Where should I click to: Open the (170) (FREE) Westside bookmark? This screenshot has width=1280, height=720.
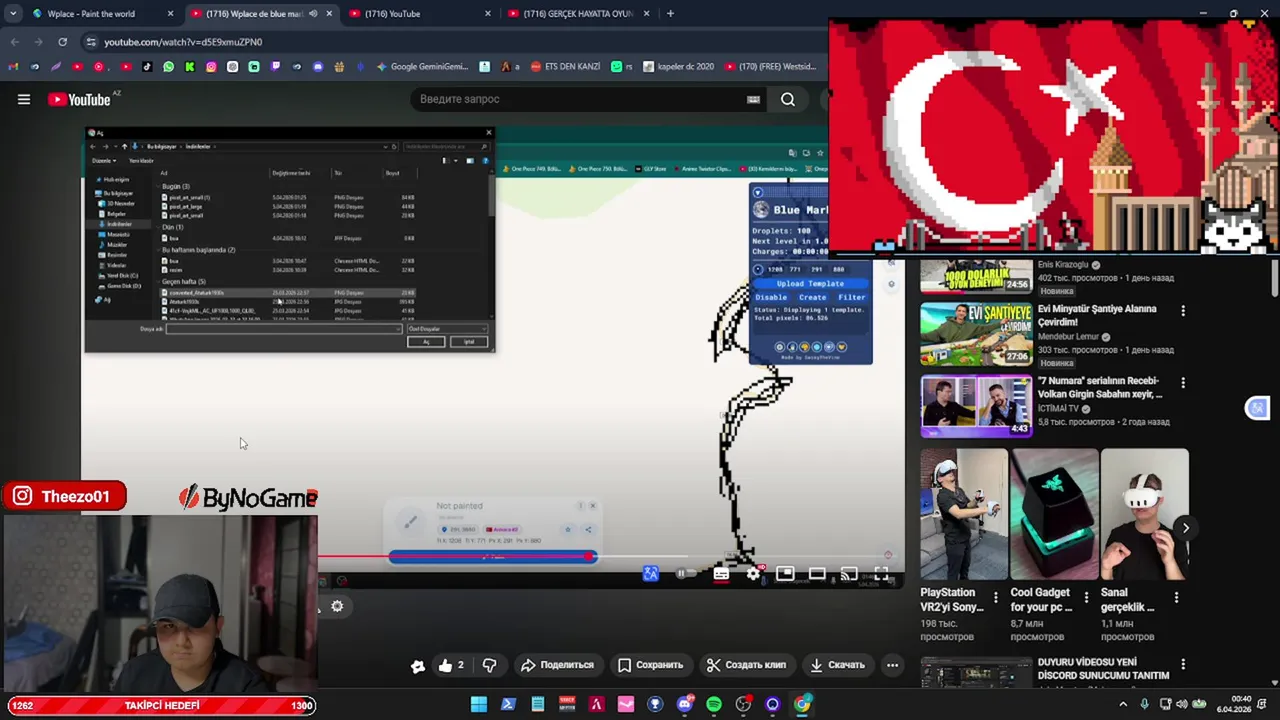tap(769, 67)
